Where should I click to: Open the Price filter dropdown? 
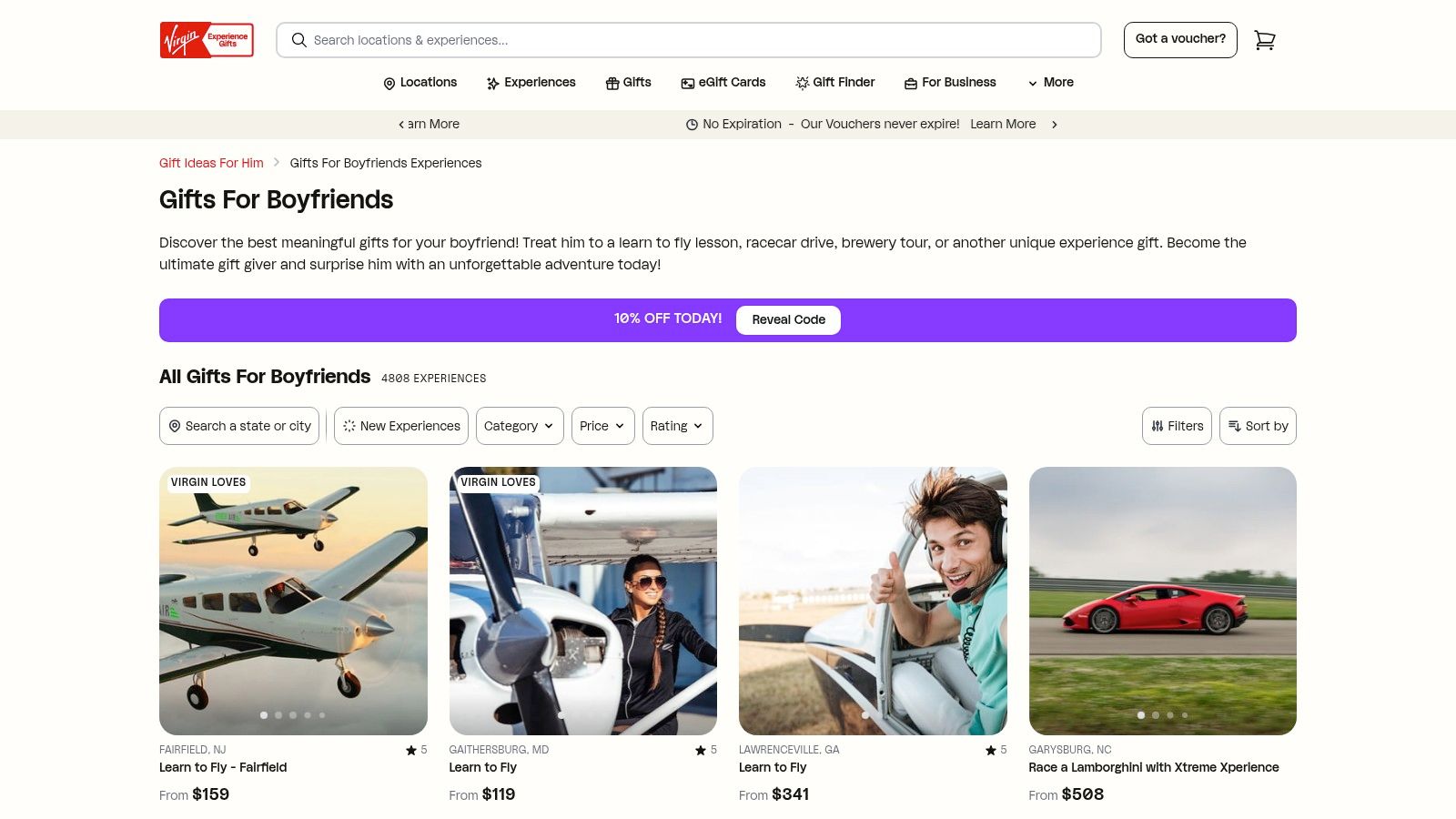(x=602, y=426)
